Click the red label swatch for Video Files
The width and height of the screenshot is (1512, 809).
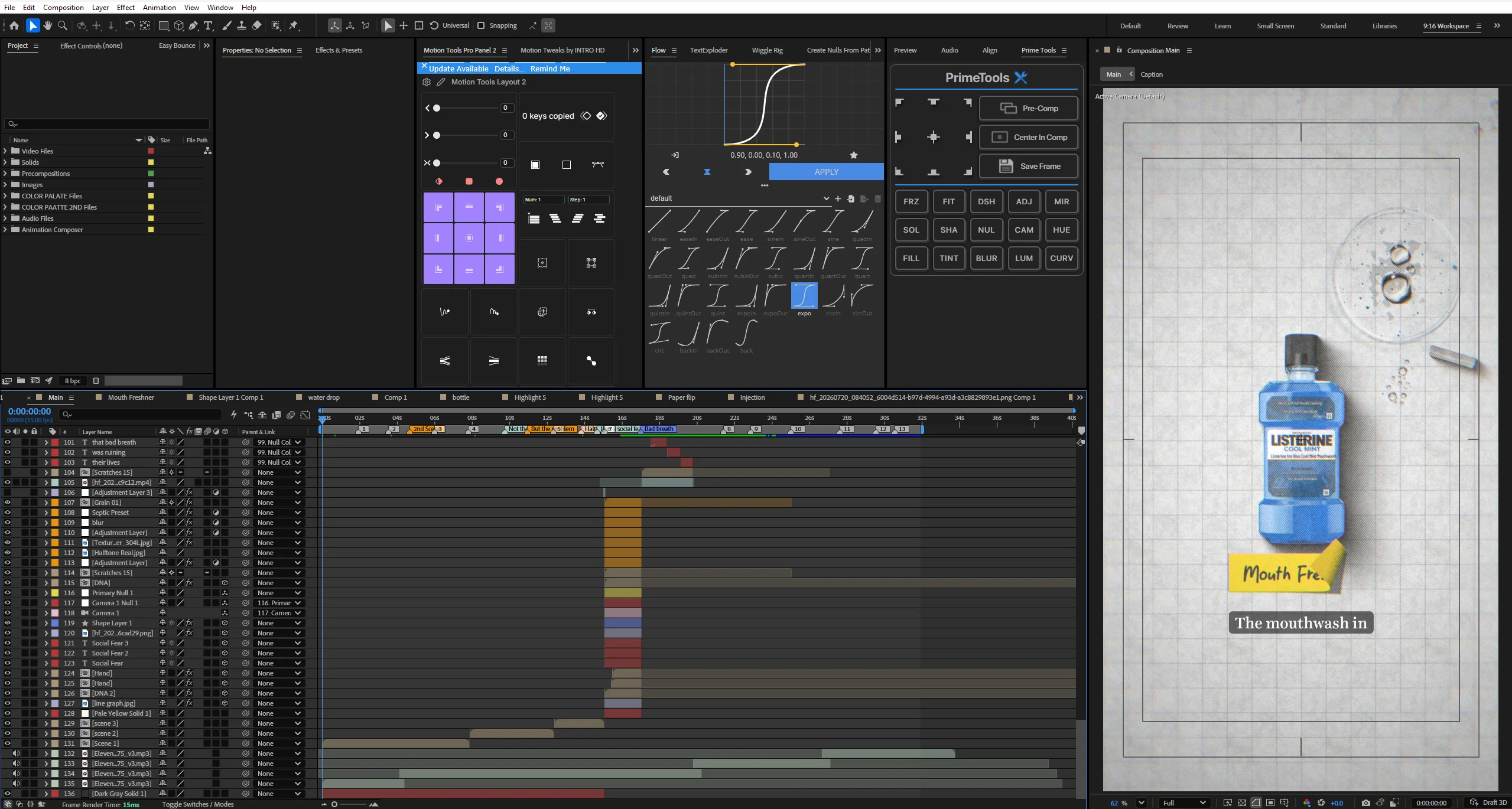pos(151,151)
